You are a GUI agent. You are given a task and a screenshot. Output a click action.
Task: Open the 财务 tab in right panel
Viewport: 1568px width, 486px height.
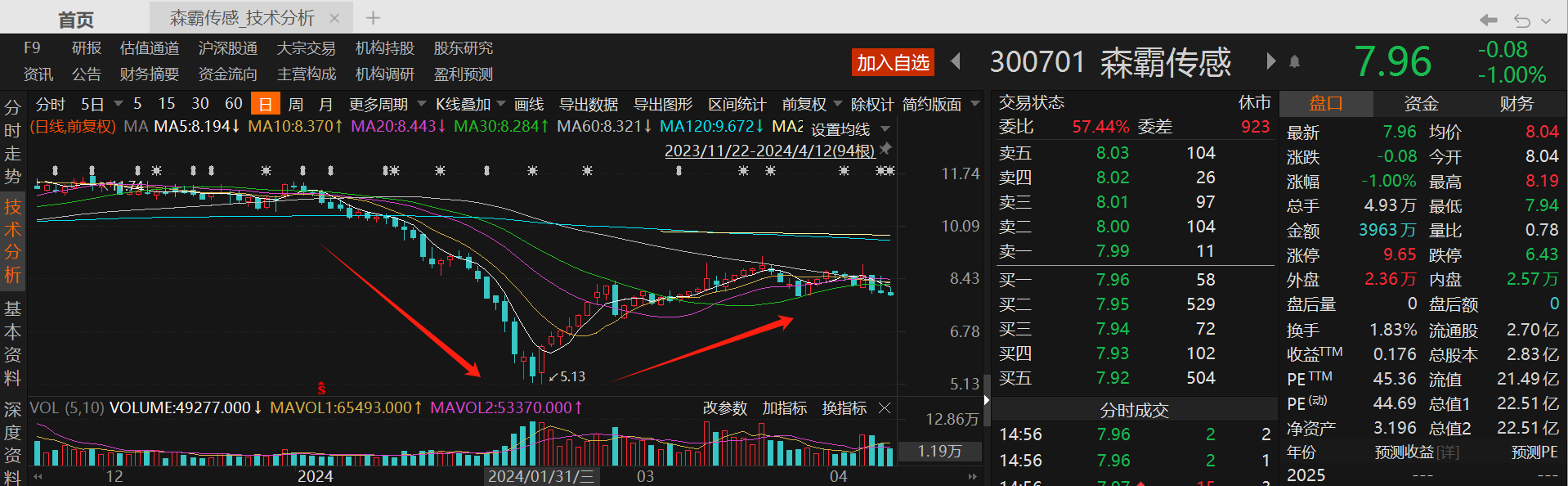(x=1516, y=103)
